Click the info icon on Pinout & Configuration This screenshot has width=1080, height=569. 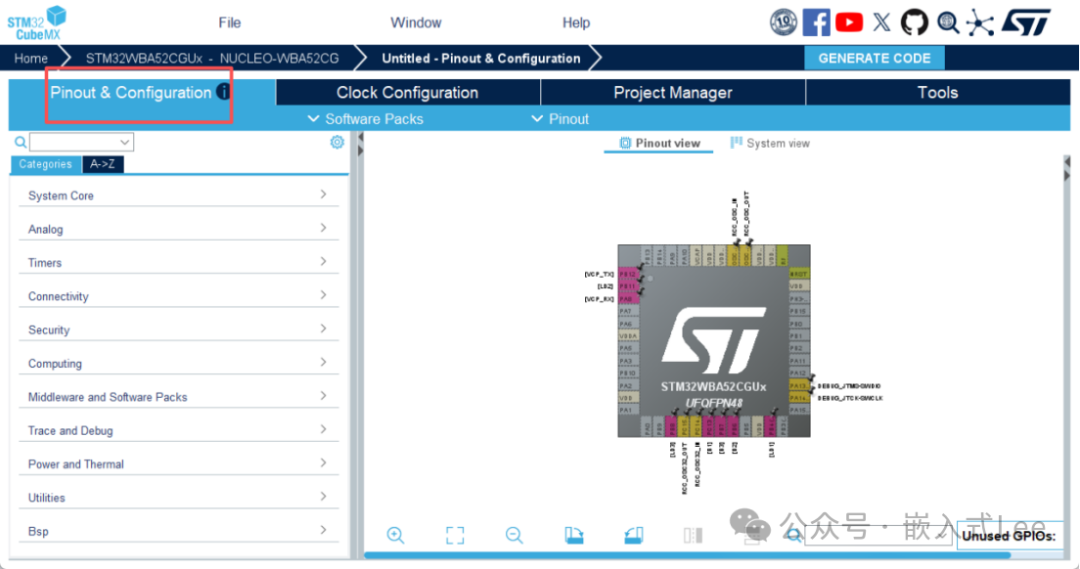click(223, 91)
